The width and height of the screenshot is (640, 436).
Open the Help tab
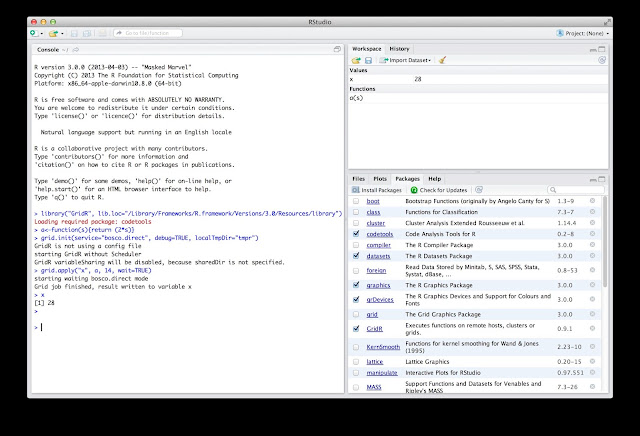coord(434,179)
